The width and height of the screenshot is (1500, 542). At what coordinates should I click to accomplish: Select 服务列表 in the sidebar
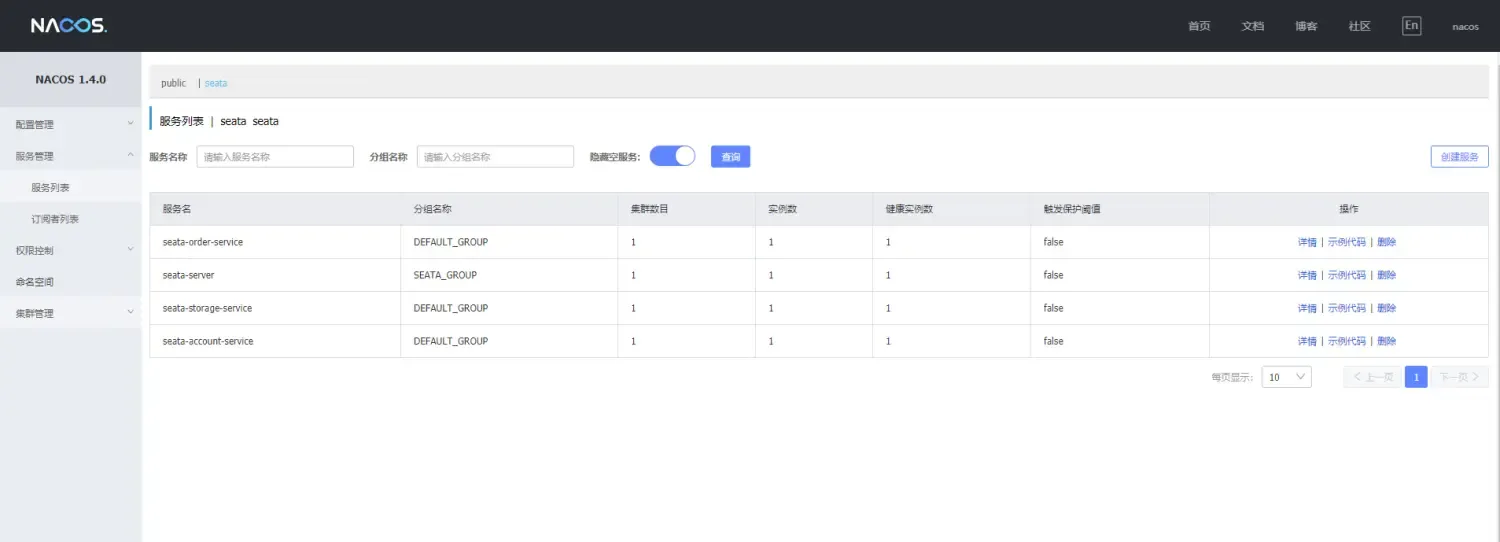click(x=71, y=187)
